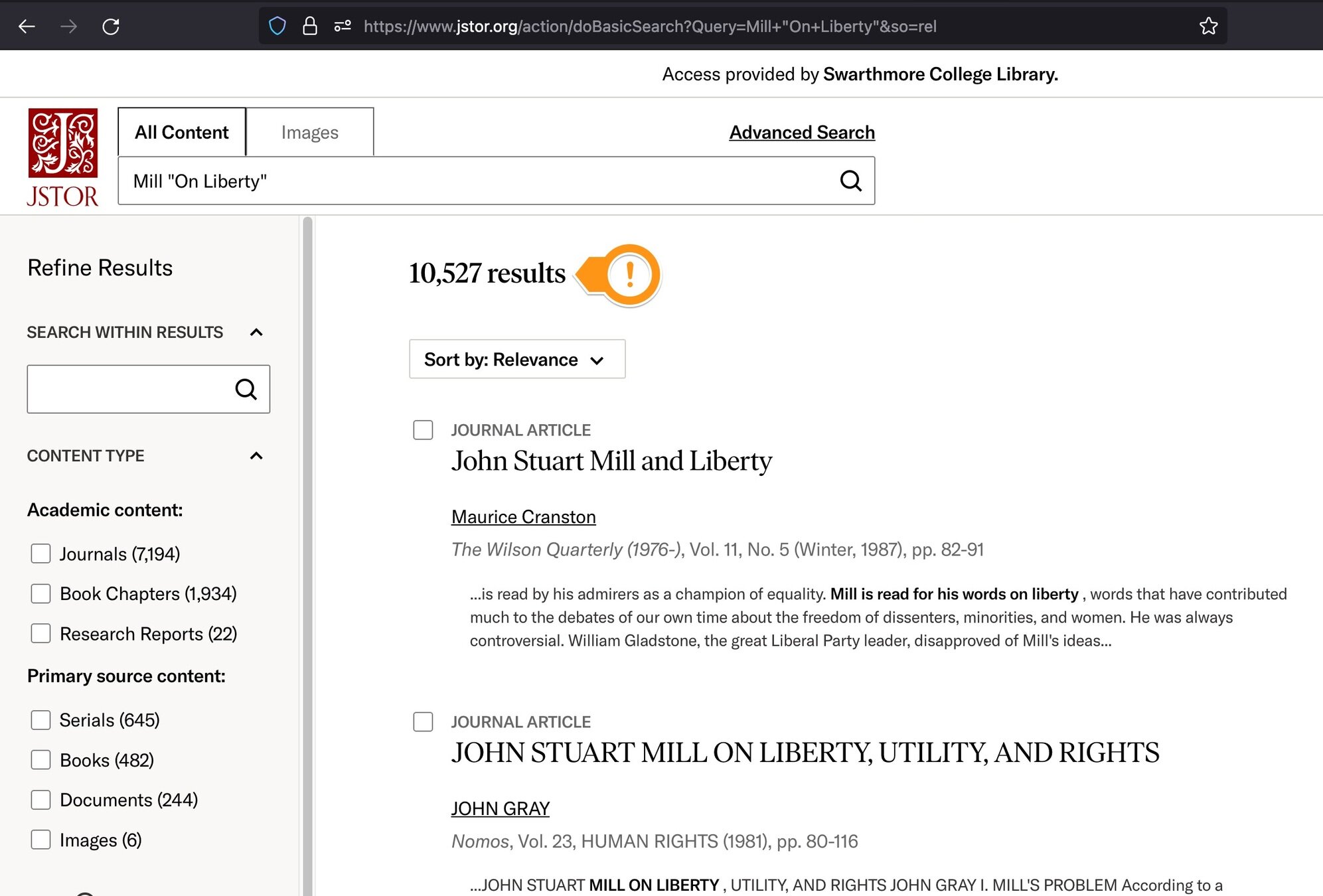This screenshot has width=1323, height=896.
Task: Go back with the browser back arrow
Action: coord(27,26)
